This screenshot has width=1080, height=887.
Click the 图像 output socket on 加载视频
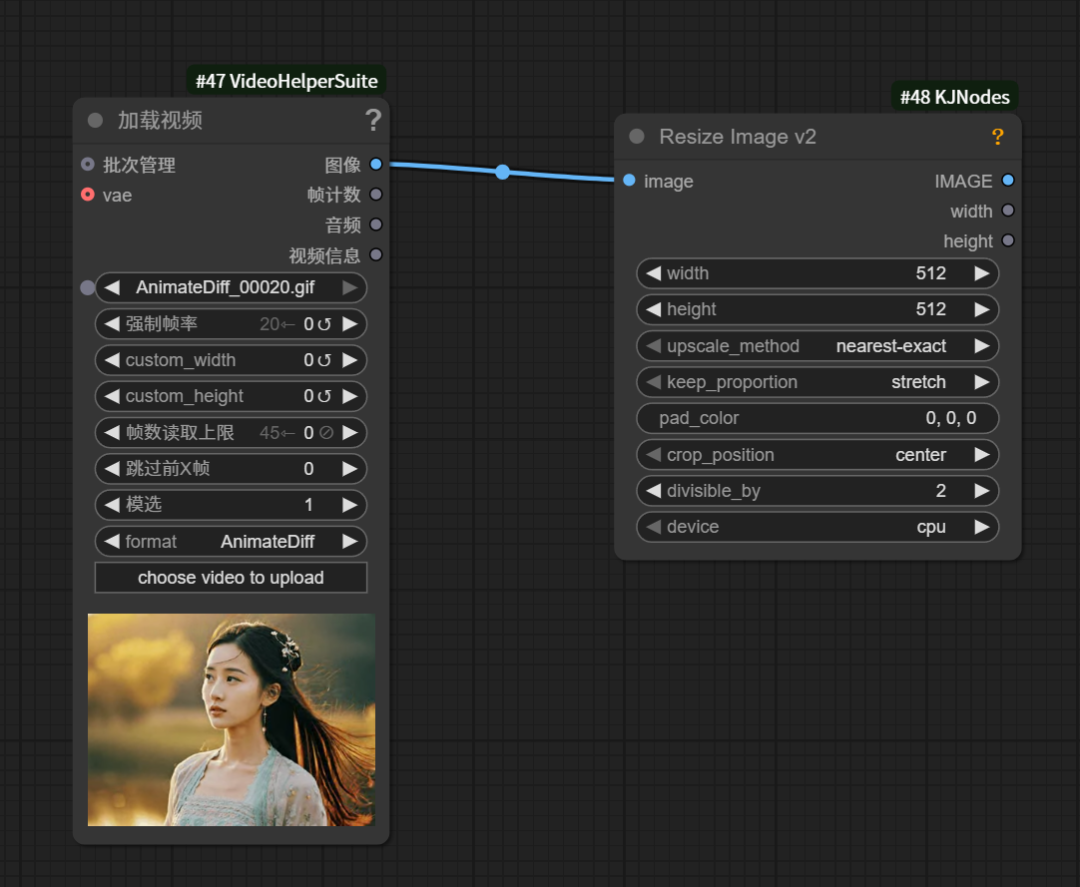pyautogui.click(x=376, y=164)
